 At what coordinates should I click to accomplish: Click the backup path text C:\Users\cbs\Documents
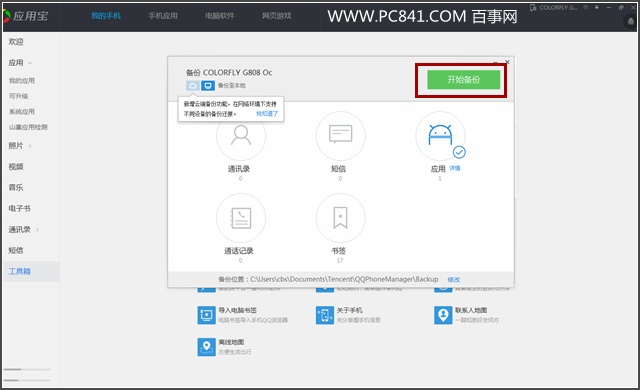[344, 279]
